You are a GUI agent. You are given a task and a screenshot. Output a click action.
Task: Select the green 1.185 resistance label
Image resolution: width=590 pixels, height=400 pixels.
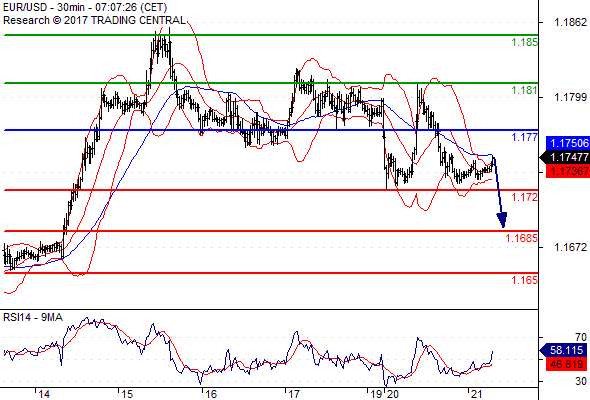[525, 42]
